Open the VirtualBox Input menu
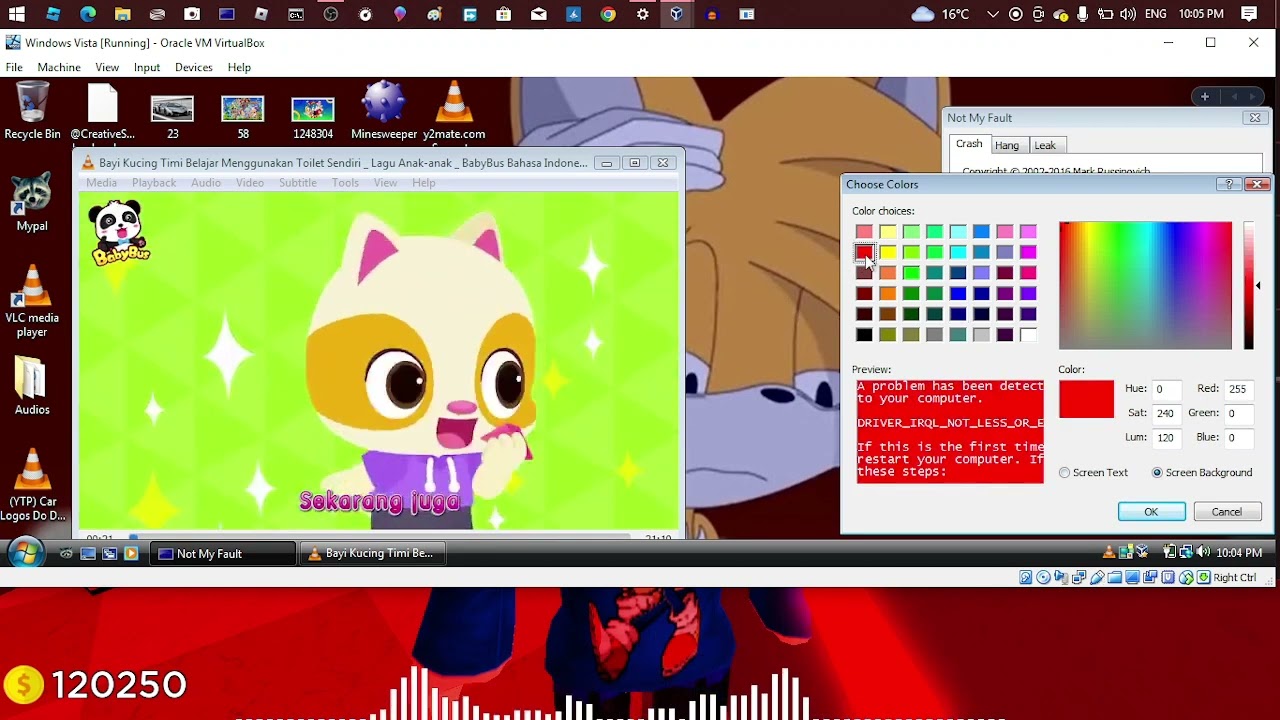The height and width of the screenshot is (720, 1280). 147,67
